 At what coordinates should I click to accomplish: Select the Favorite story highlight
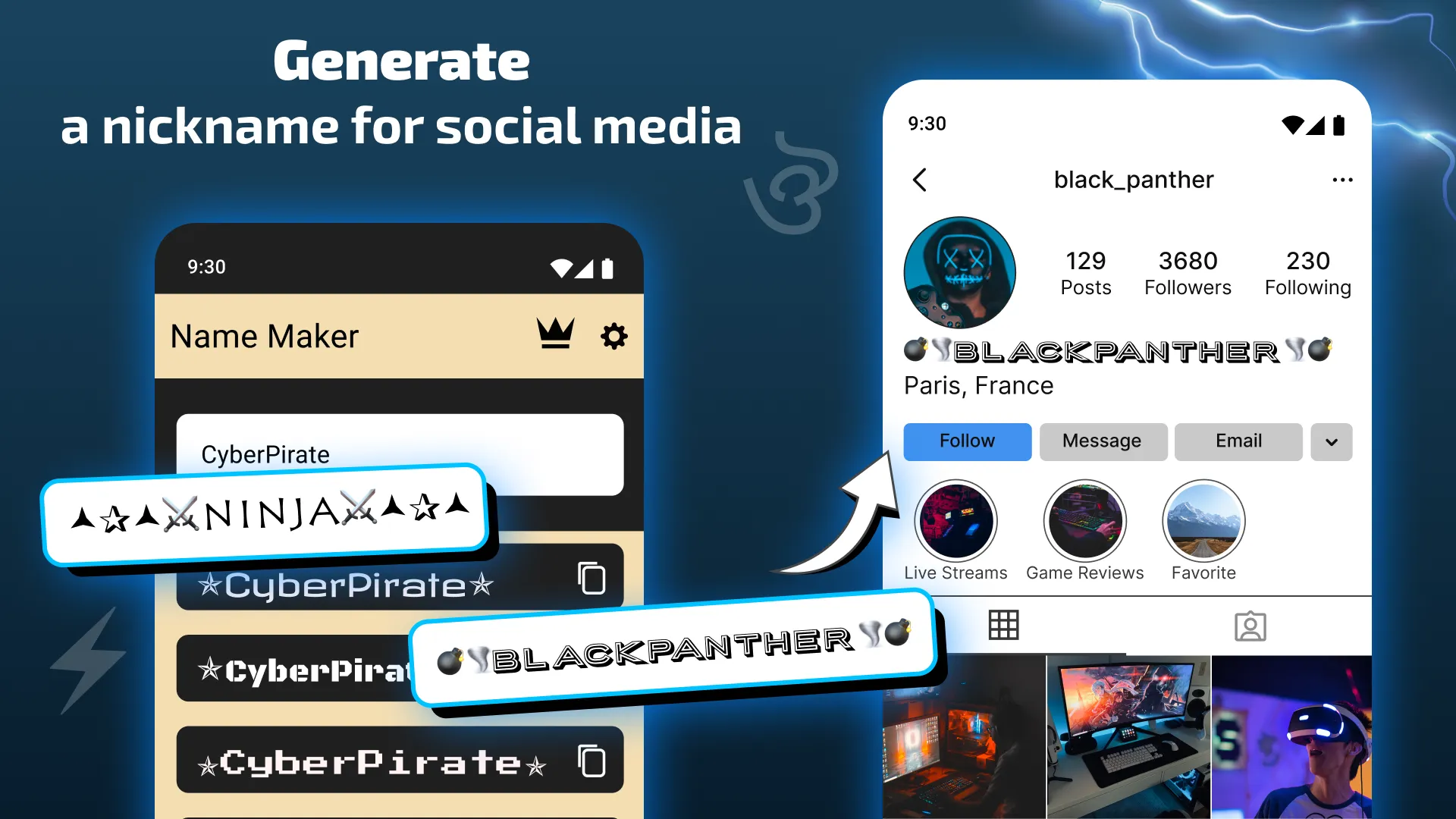(x=1203, y=519)
